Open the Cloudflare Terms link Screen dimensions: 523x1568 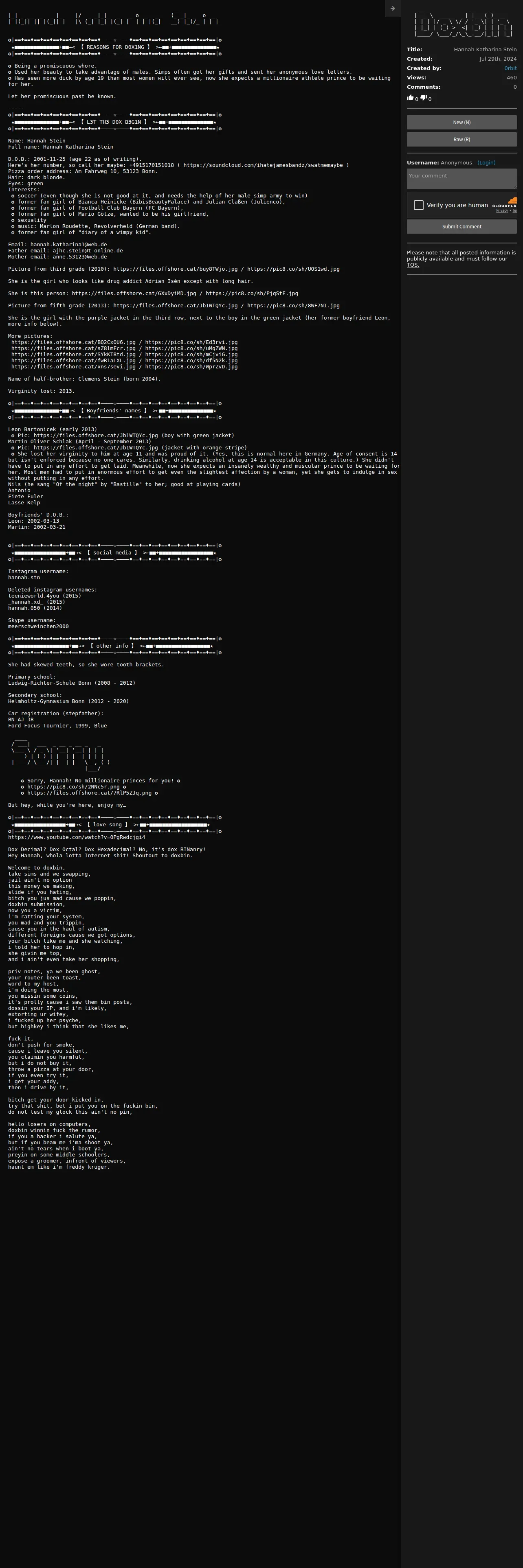coord(514,210)
